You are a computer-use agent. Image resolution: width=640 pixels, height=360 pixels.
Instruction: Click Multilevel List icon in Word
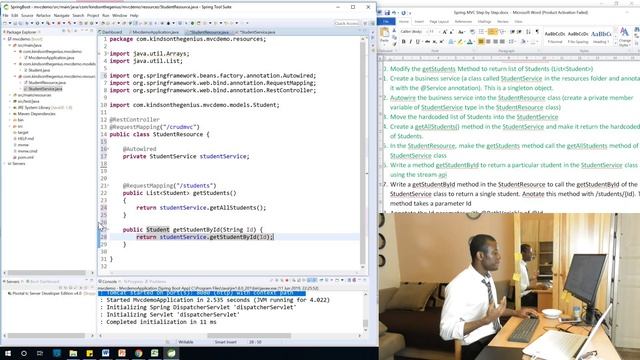[502, 31]
